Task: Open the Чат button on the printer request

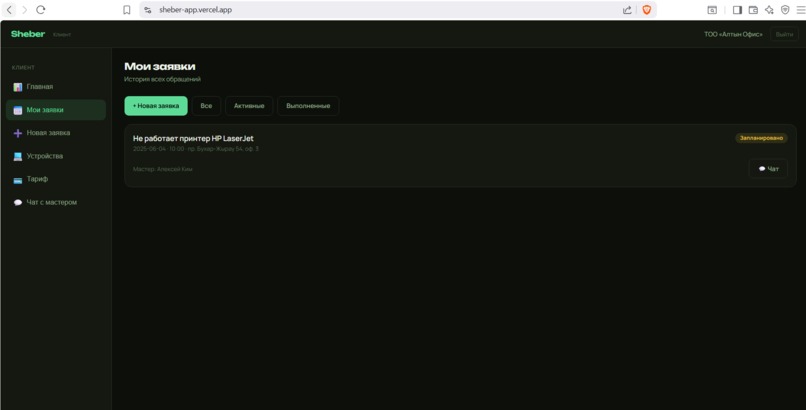Action: (x=768, y=169)
